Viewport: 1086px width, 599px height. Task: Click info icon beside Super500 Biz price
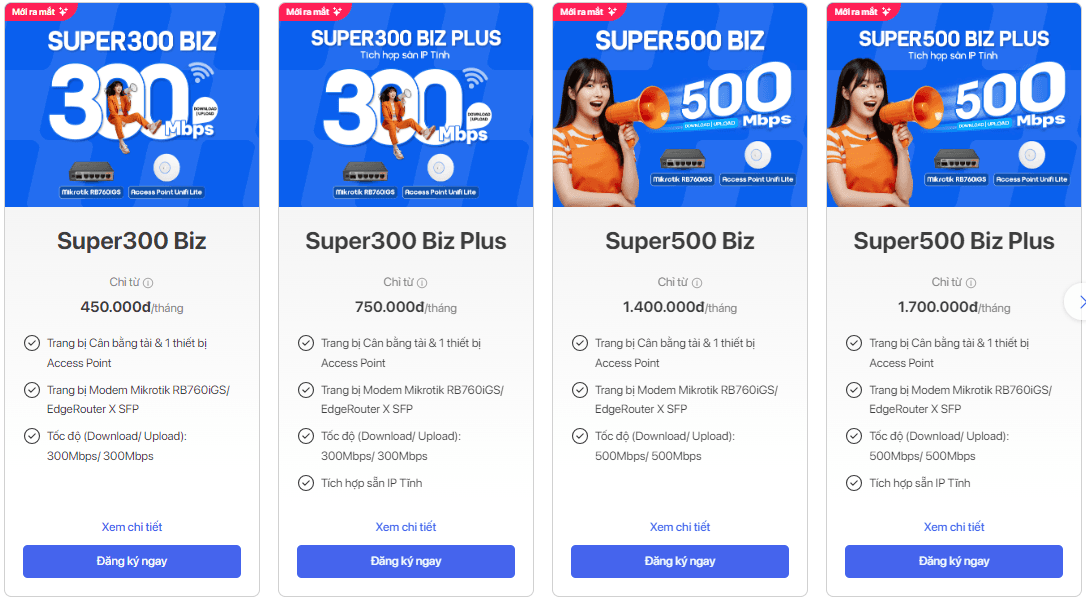[696, 283]
